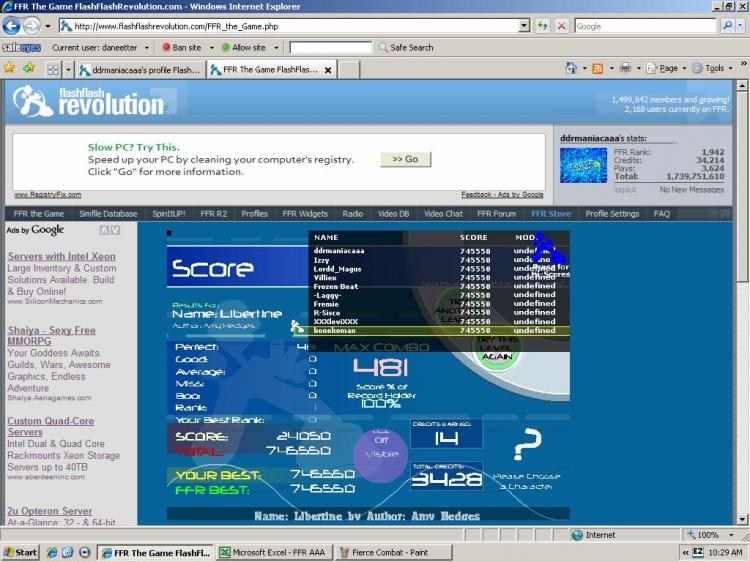750x562 pixels.
Task: Open the zoom level 100% dropdown
Action: pos(731,535)
